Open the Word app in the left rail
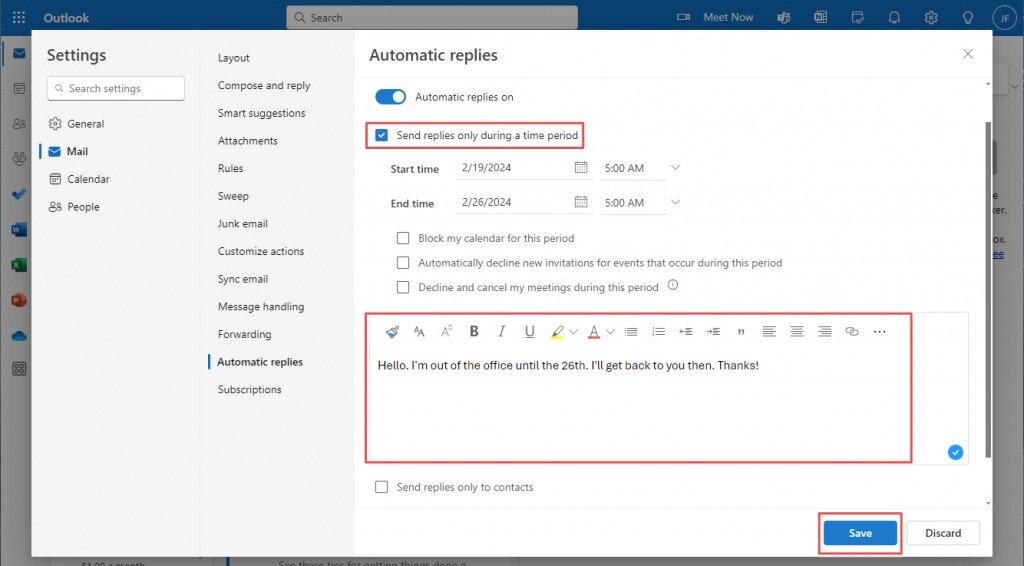This screenshot has width=1024, height=566. coord(19,229)
